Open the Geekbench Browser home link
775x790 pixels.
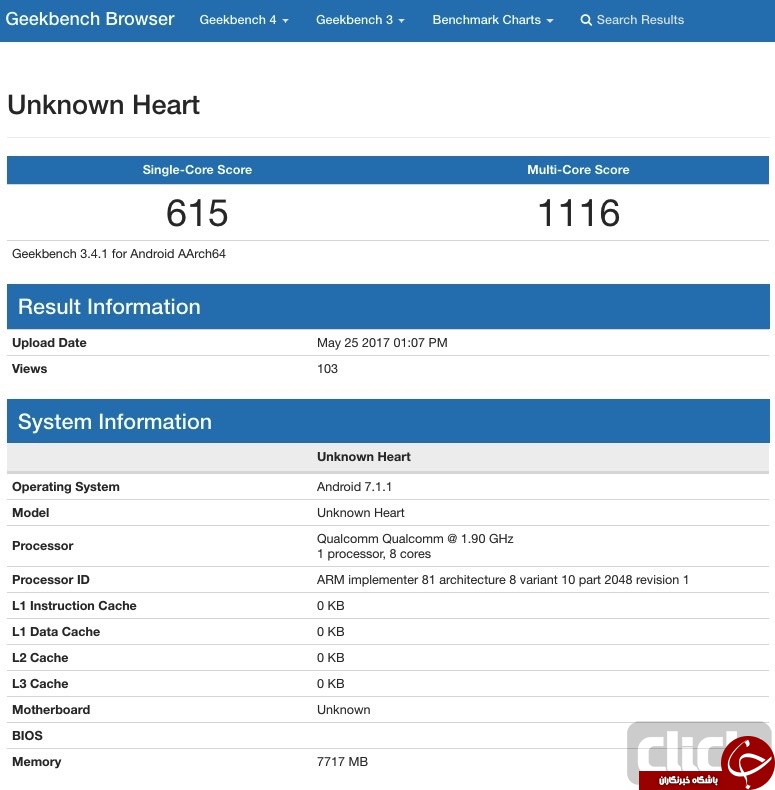(x=90, y=19)
